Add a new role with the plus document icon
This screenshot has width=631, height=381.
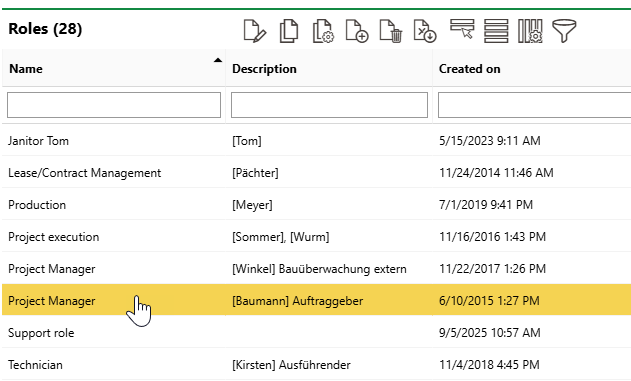click(357, 31)
